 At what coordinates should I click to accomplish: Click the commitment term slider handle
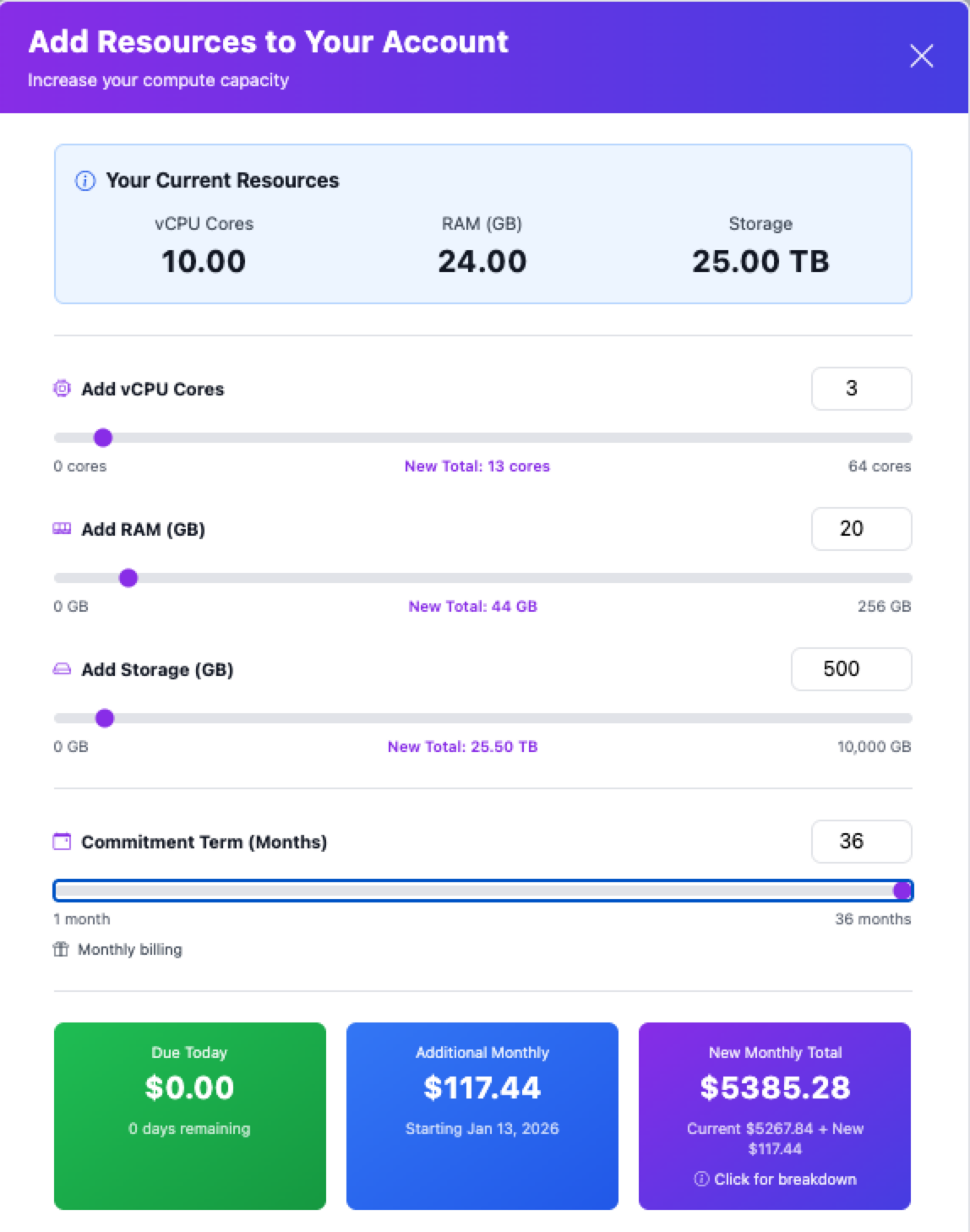tap(903, 890)
